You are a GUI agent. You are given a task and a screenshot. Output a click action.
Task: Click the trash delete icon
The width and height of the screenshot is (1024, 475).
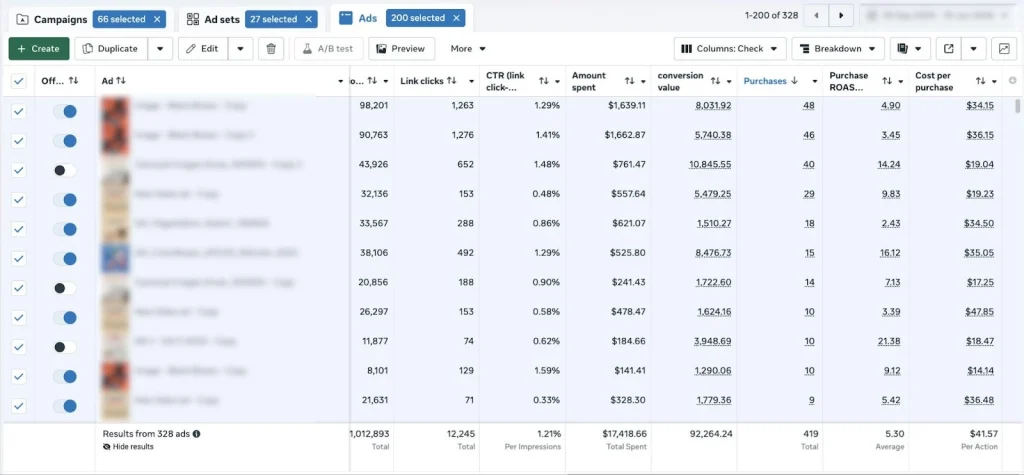coord(271,48)
